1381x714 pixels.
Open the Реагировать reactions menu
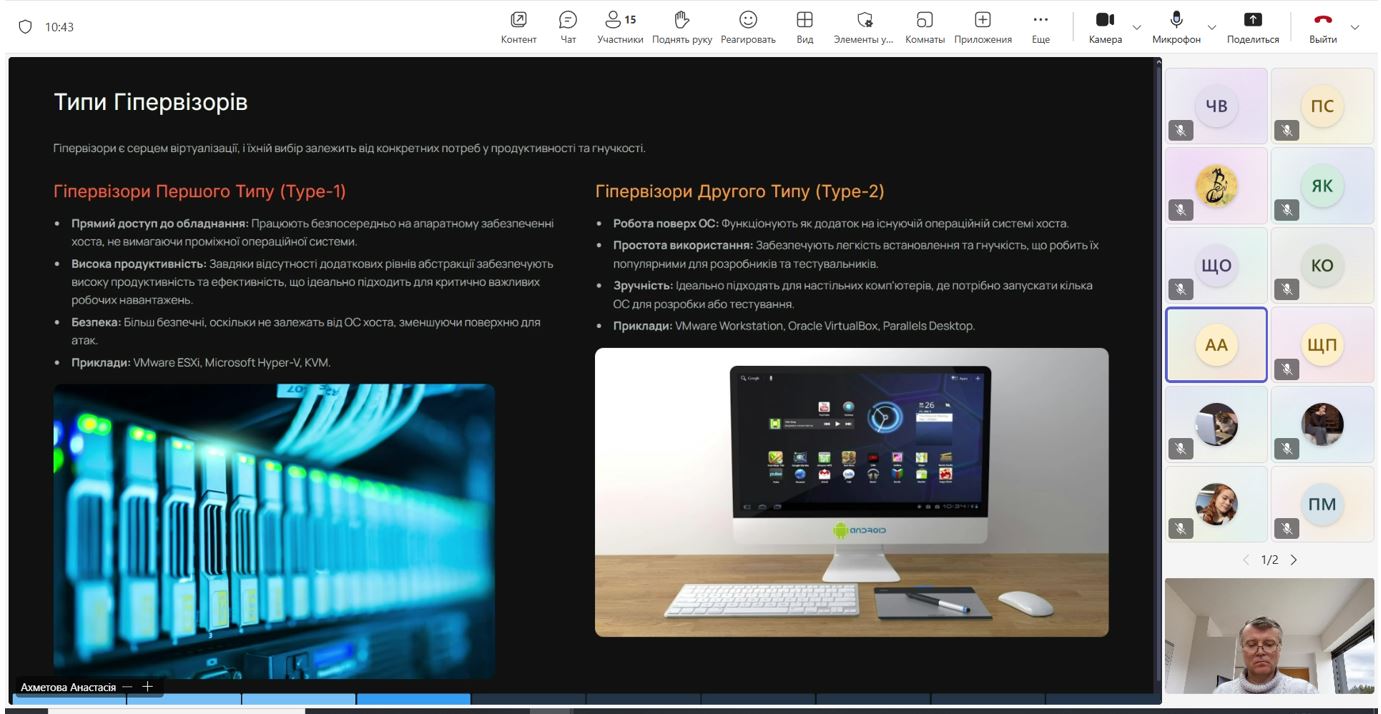[x=748, y=26]
